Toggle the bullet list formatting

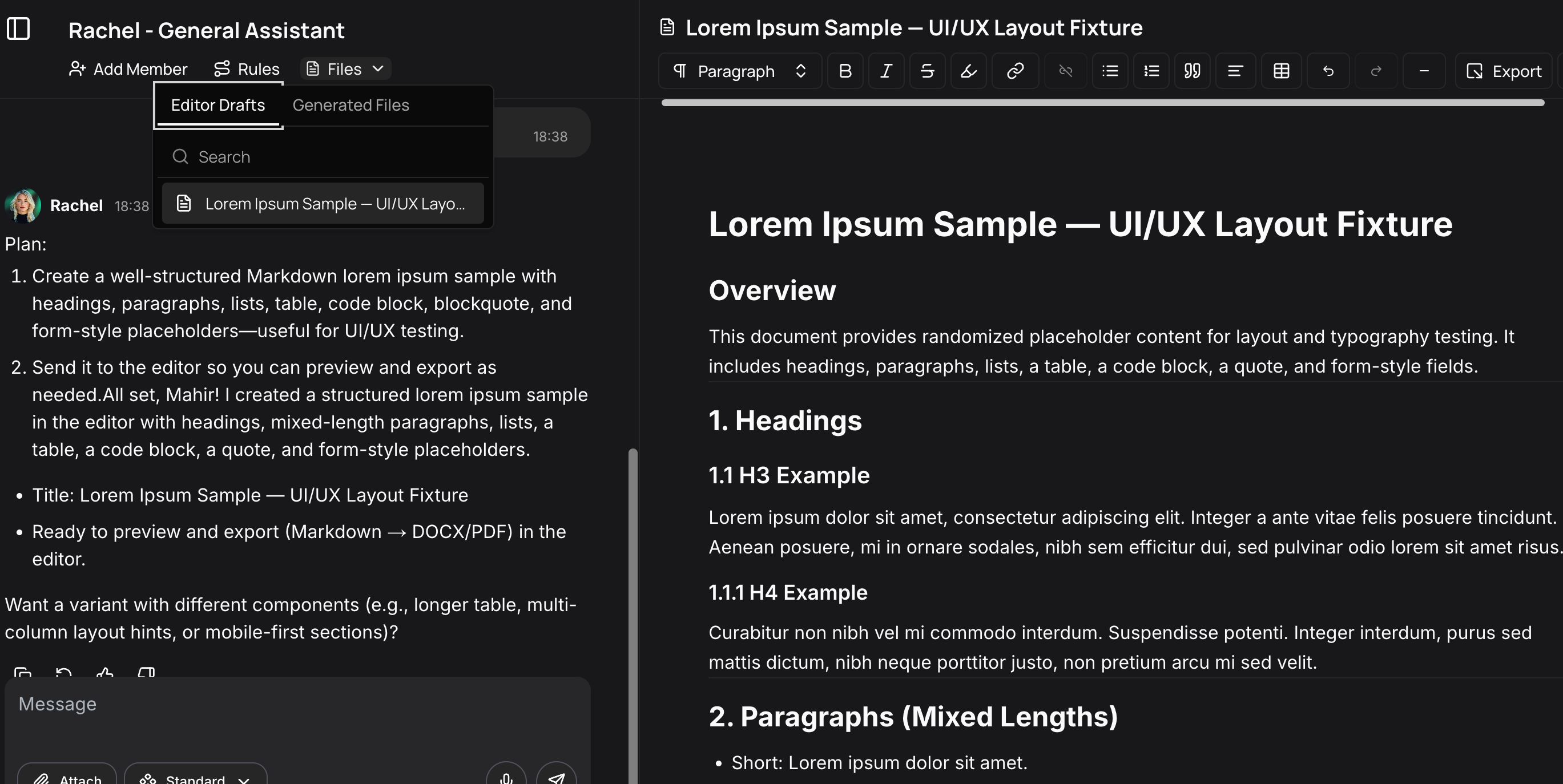pos(1110,71)
